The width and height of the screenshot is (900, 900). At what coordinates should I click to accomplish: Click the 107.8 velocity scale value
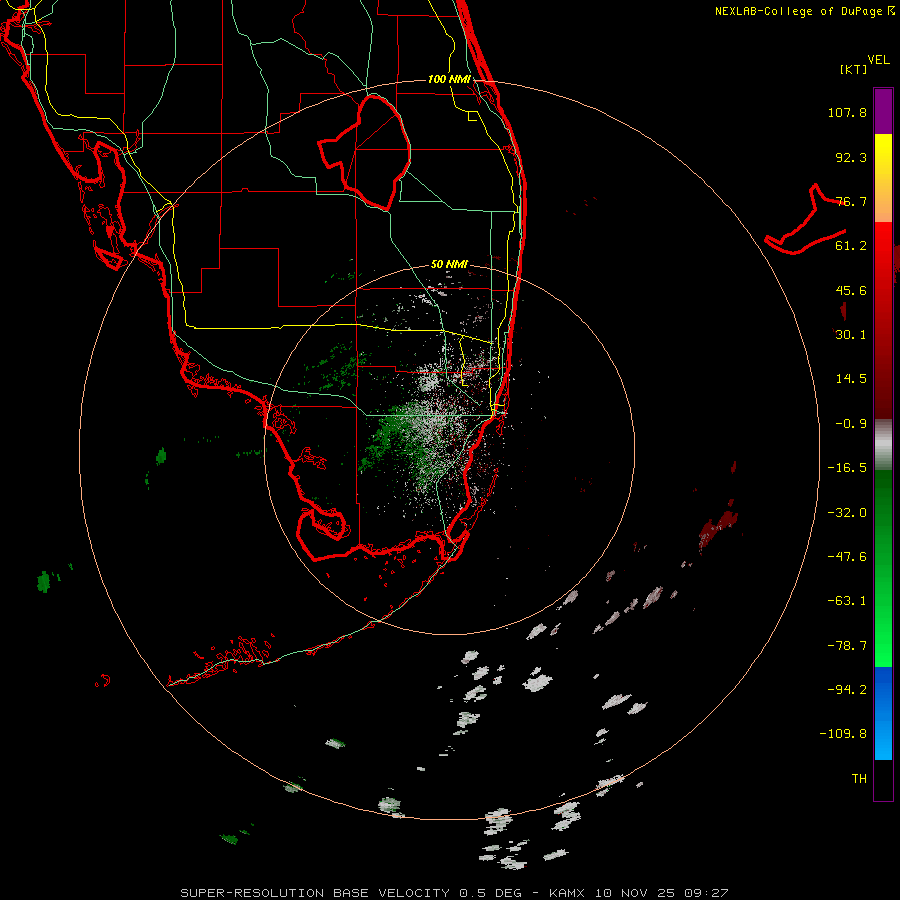coord(847,112)
